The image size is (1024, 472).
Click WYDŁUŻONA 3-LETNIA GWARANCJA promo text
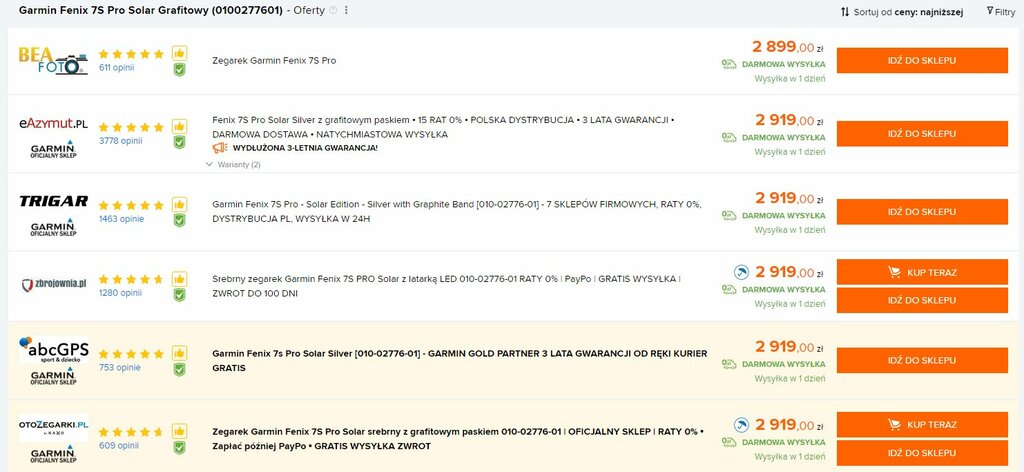(x=305, y=148)
